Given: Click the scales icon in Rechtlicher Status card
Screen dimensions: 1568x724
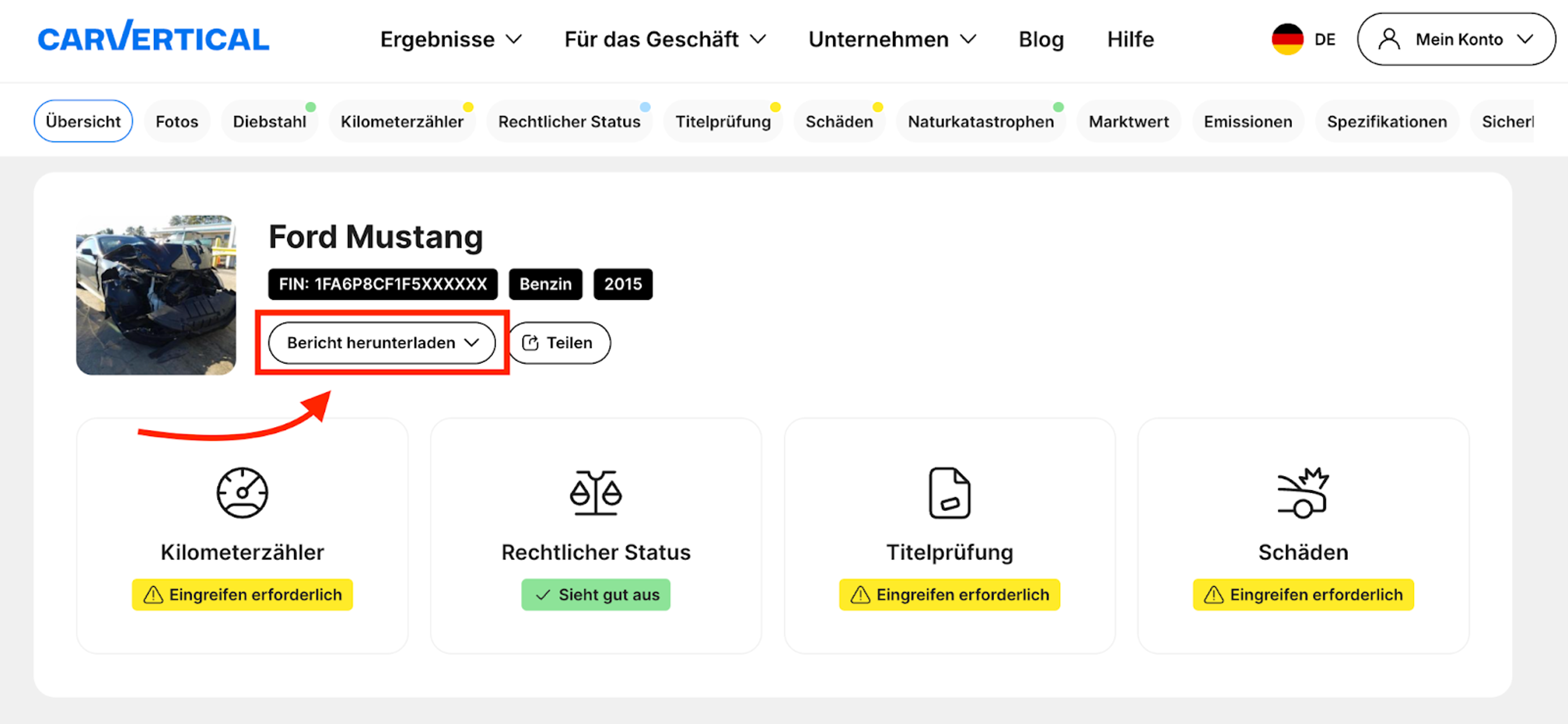Looking at the screenshot, I should [x=596, y=492].
